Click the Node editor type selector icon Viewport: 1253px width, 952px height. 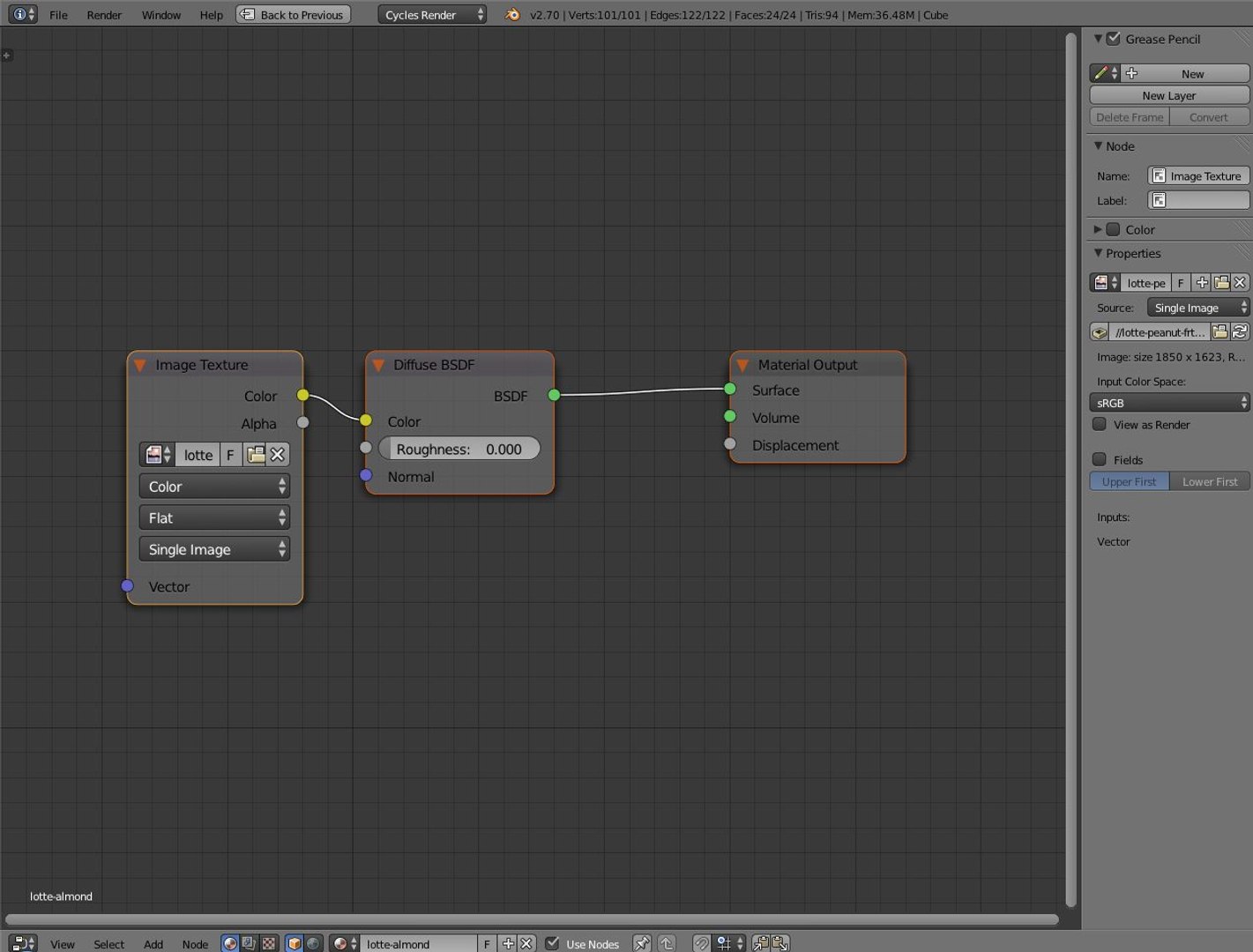tap(24, 943)
